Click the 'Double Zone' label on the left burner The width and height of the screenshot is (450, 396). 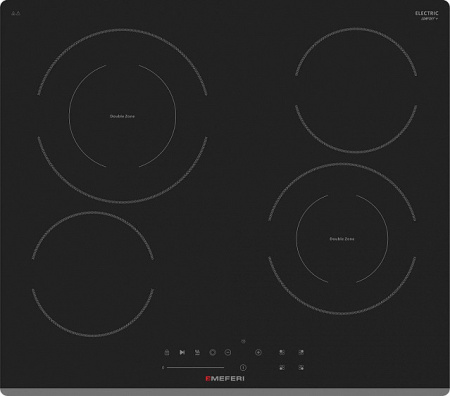(x=122, y=116)
